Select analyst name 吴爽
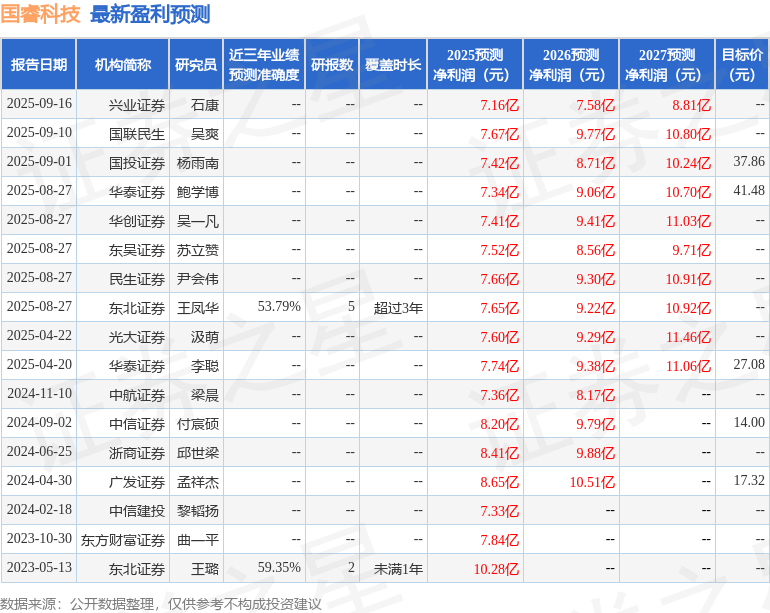 point(205,134)
